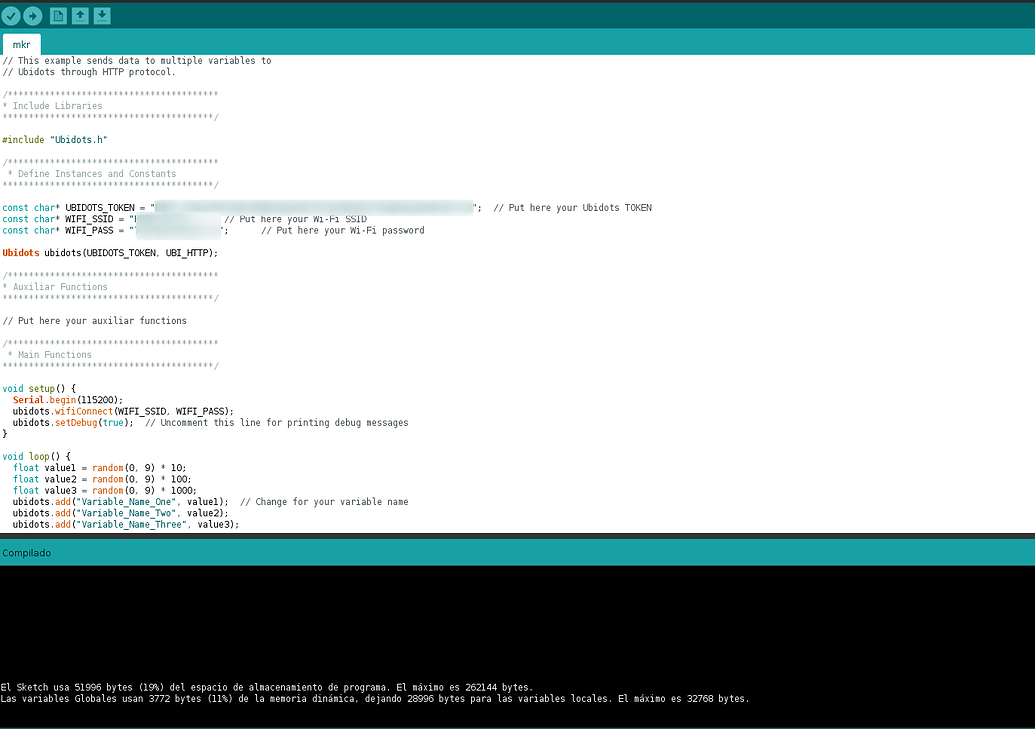The height and width of the screenshot is (729, 1035).
Task: Click the Variable_Name_One string
Action: click(x=125, y=501)
